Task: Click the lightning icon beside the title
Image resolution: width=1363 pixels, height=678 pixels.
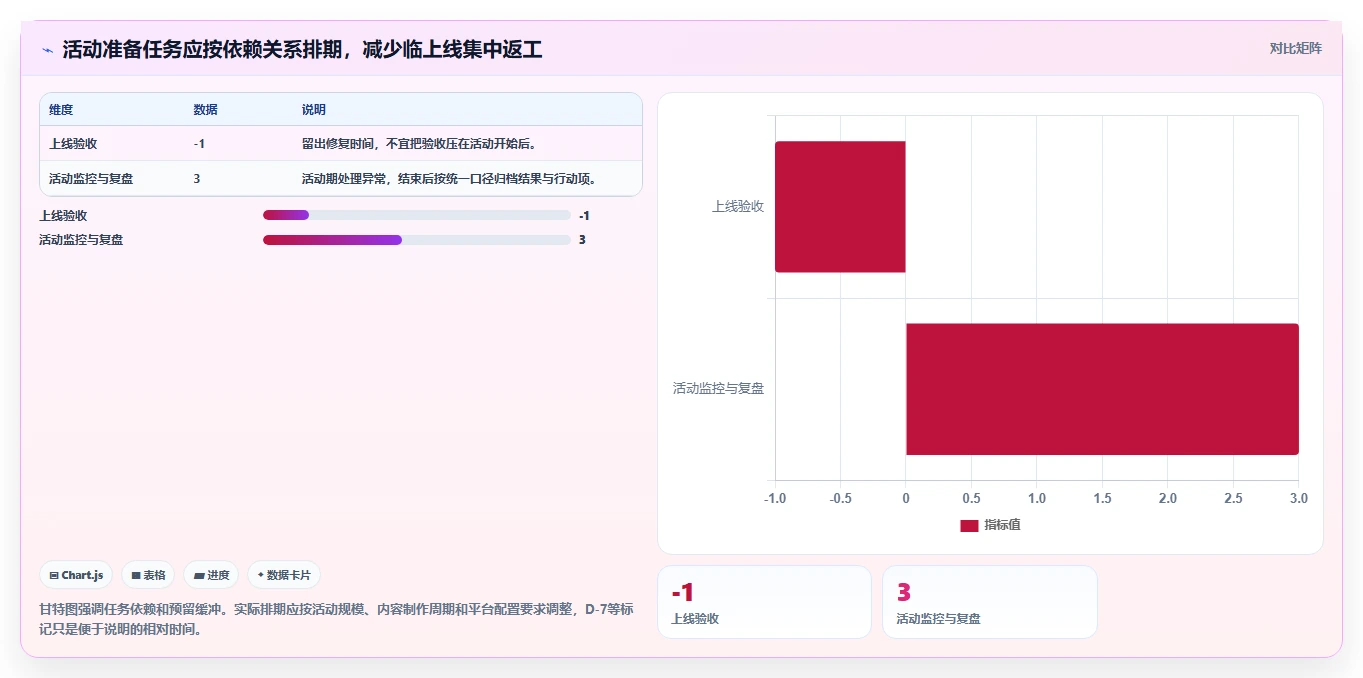Action: 48,50
